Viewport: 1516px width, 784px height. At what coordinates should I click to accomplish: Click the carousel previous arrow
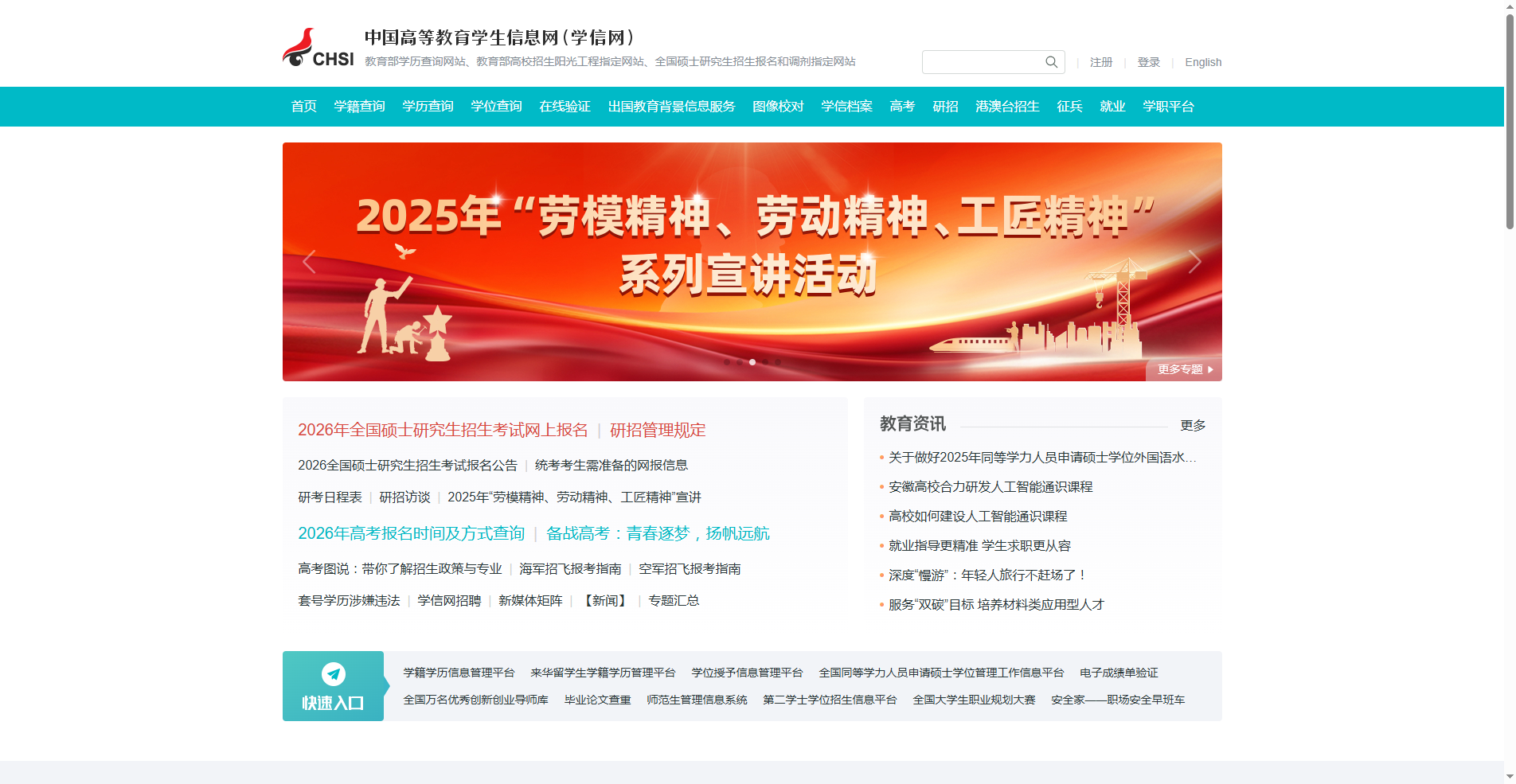(x=310, y=261)
